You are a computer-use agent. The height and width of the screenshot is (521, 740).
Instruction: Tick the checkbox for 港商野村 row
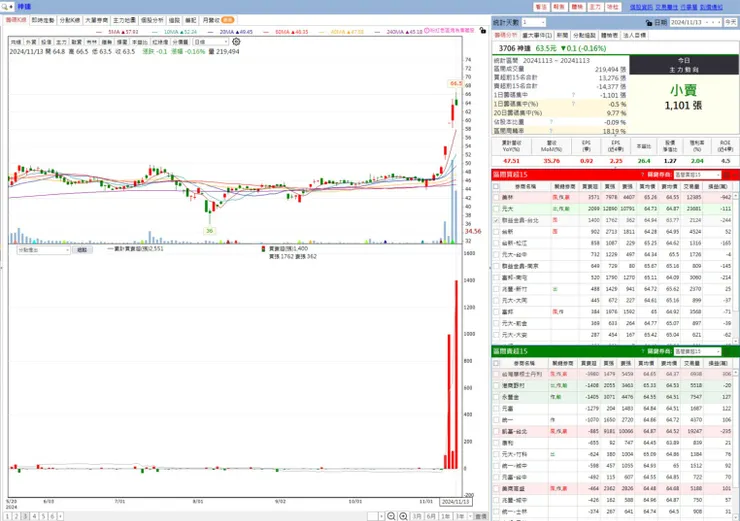[496, 386]
